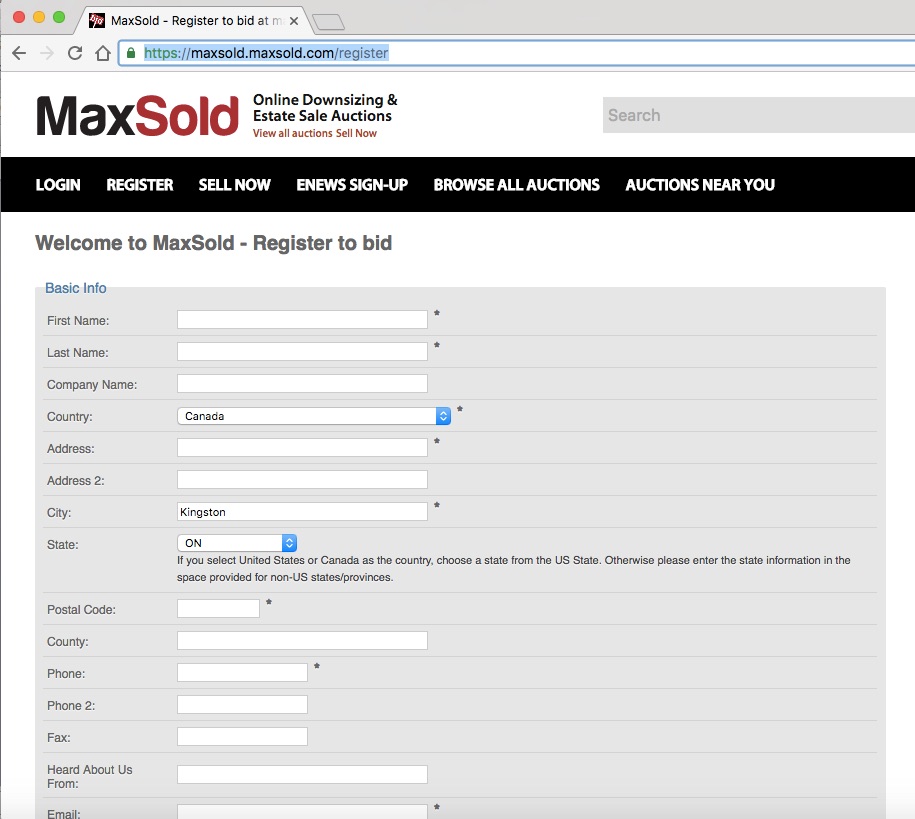
Task: Click the green padlock security icon
Action: point(131,53)
